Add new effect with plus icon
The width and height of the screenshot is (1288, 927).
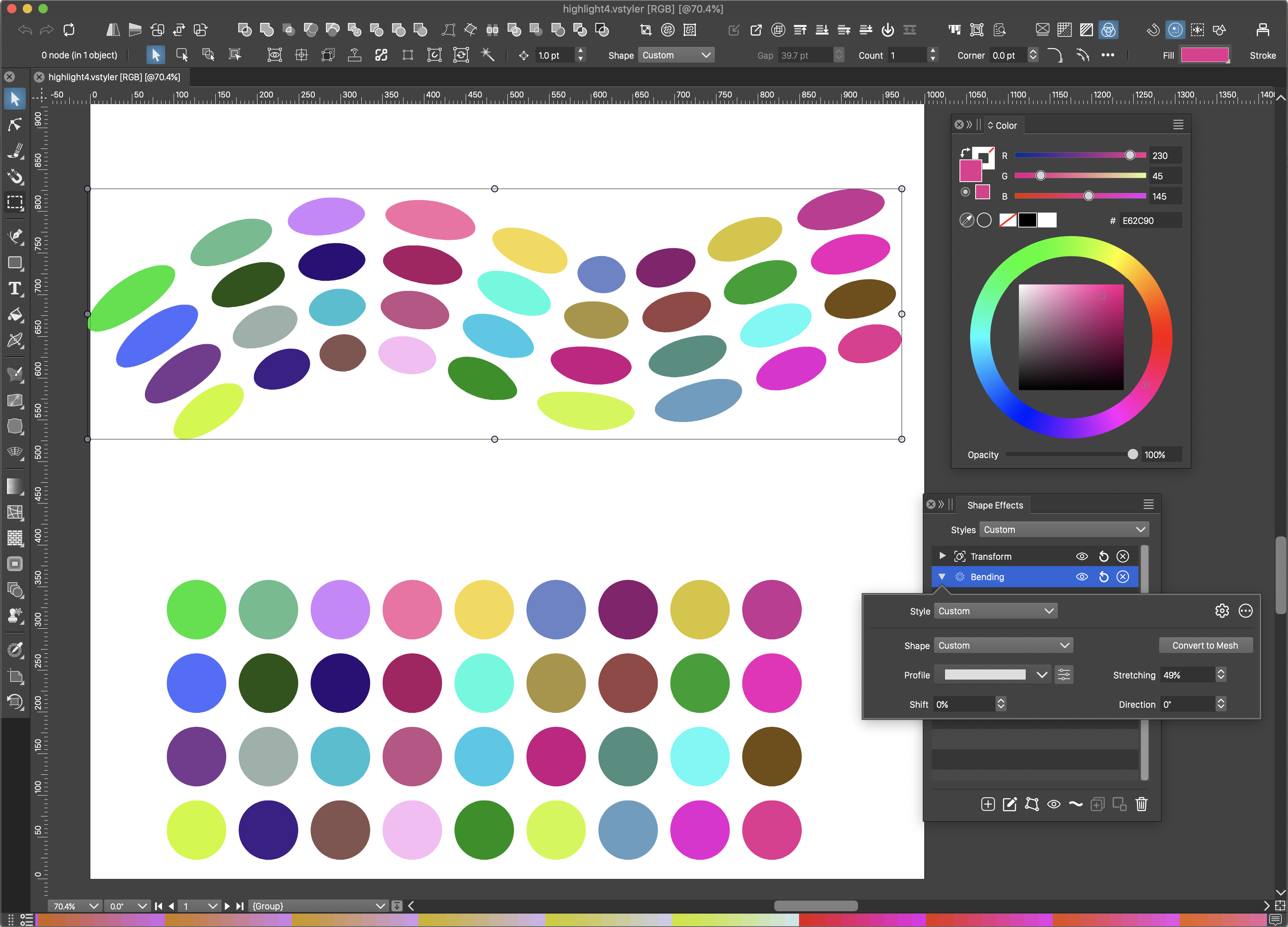click(x=988, y=804)
